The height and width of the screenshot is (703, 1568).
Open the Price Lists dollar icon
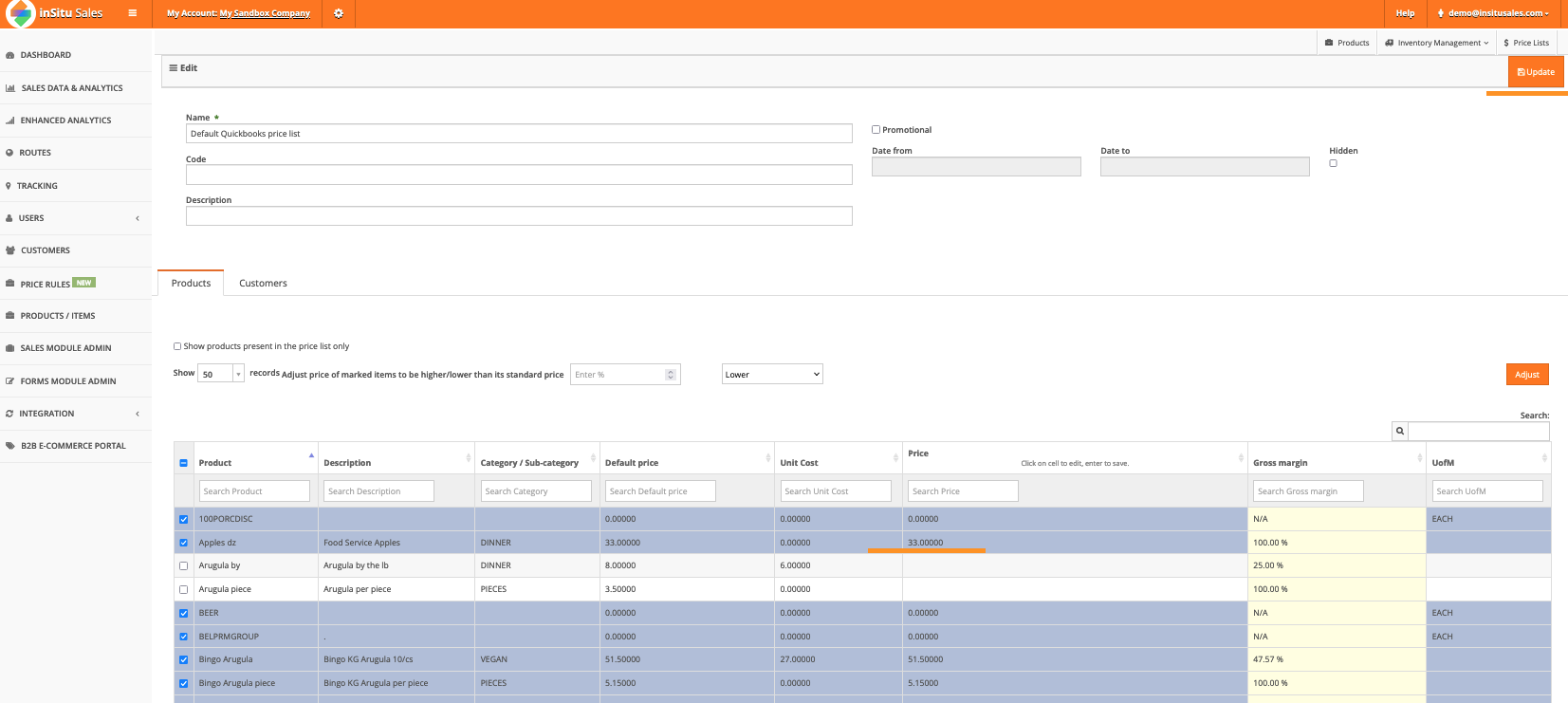[x=1506, y=43]
